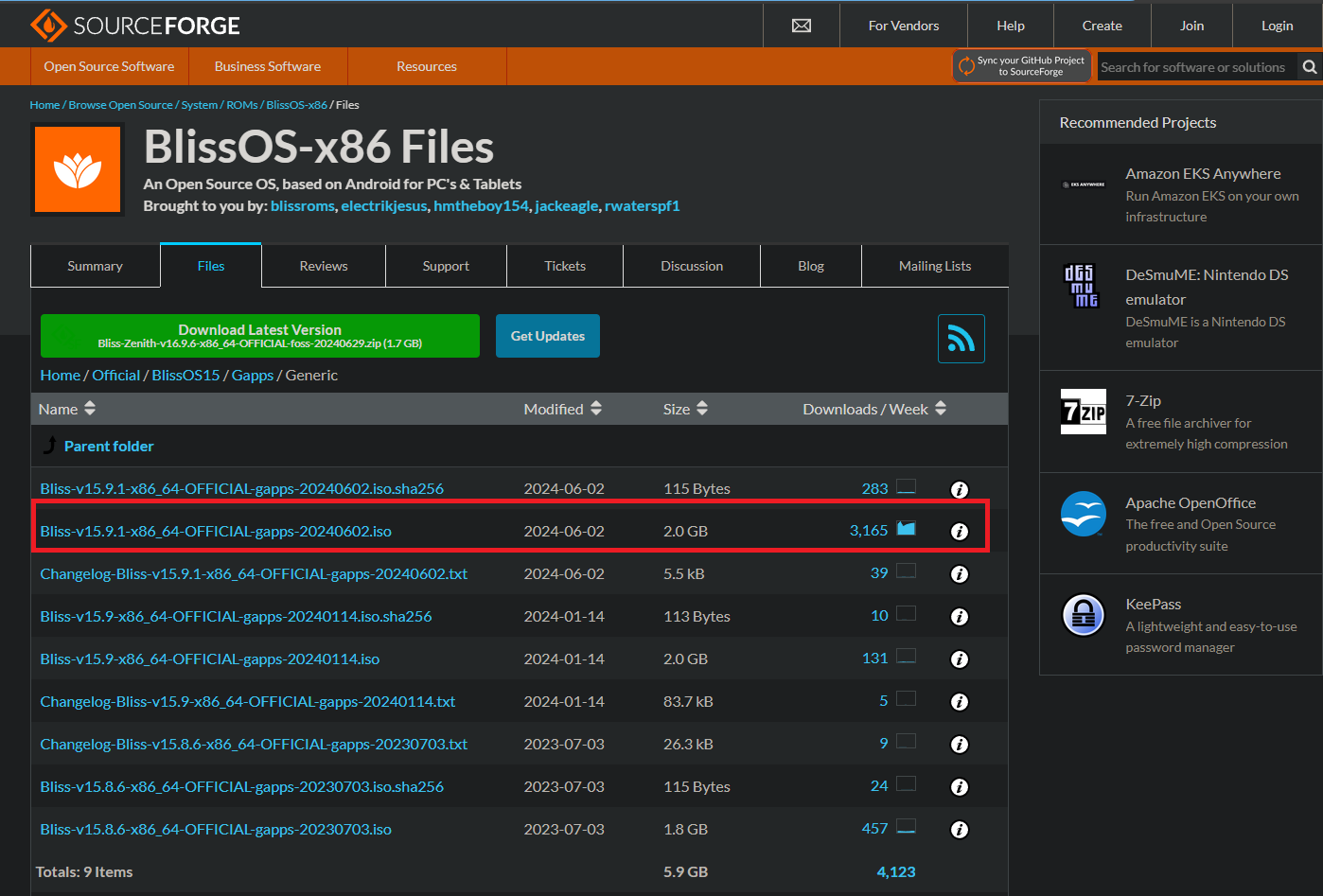The height and width of the screenshot is (896, 1323).
Task: Click the BlissOS lotus project icon
Action: [x=78, y=169]
